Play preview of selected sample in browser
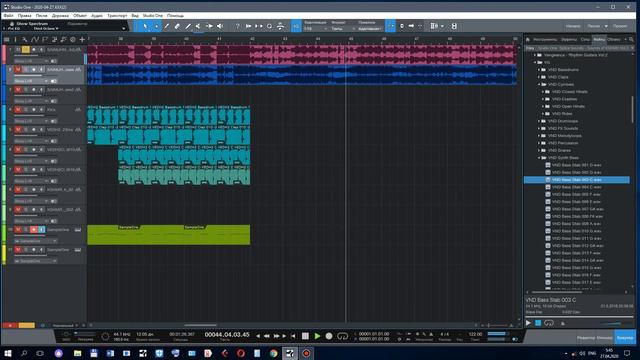This screenshot has height=360, width=640. (529, 323)
